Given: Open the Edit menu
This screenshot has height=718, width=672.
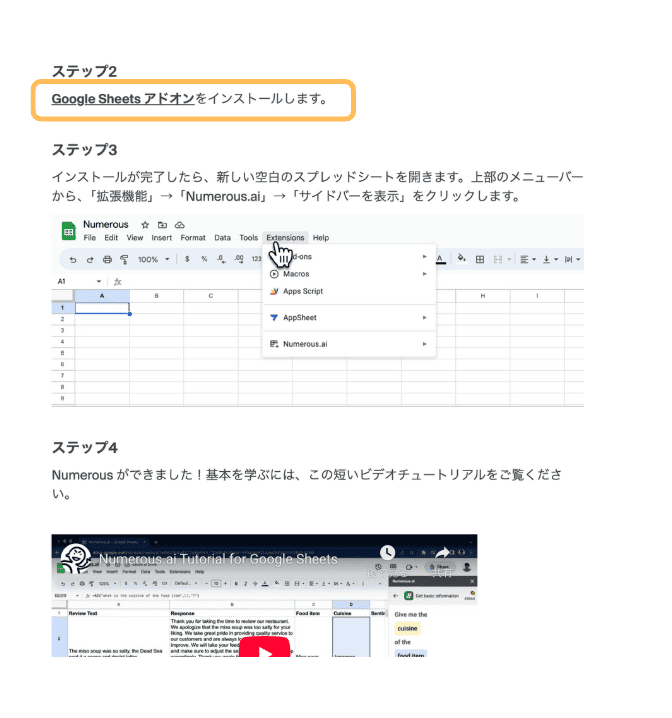Looking at the screenshot, I should [x=111, y=238].
